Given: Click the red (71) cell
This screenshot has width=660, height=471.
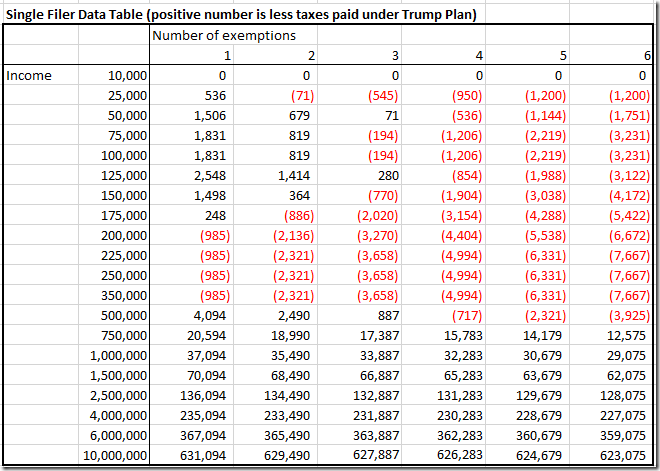Looking at the screenshot, I should pyautogui.click(x=275, y=96).
